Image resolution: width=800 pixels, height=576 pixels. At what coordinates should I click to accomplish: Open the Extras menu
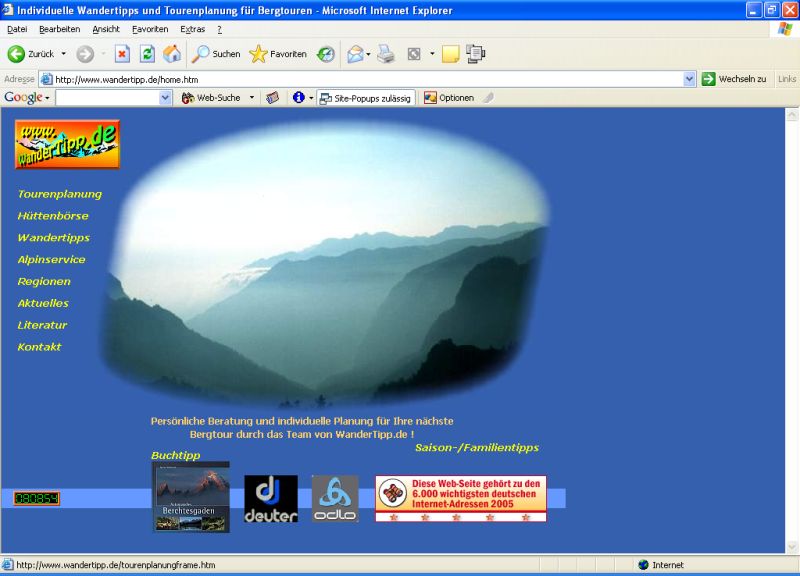193,29
